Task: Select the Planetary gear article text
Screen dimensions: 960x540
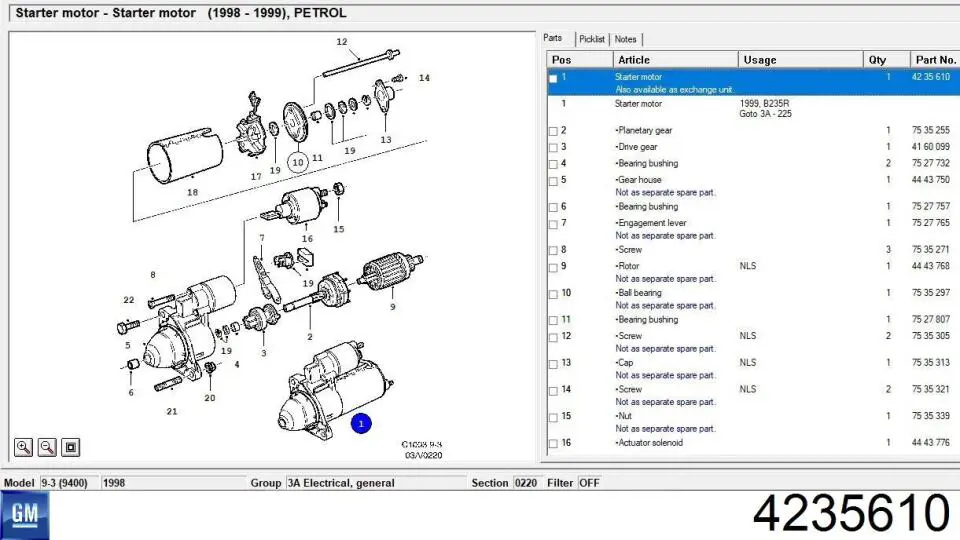Action: (644, 130)
